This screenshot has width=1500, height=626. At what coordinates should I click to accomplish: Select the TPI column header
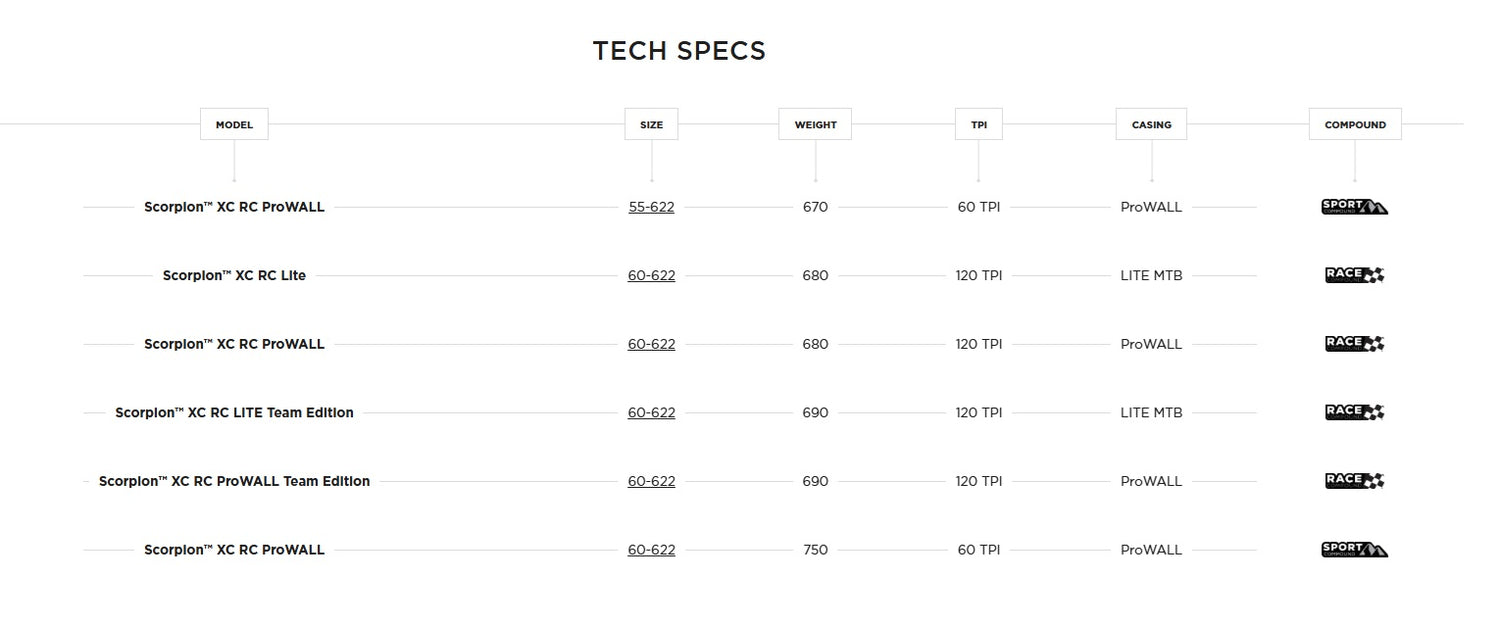pos(978,124)
